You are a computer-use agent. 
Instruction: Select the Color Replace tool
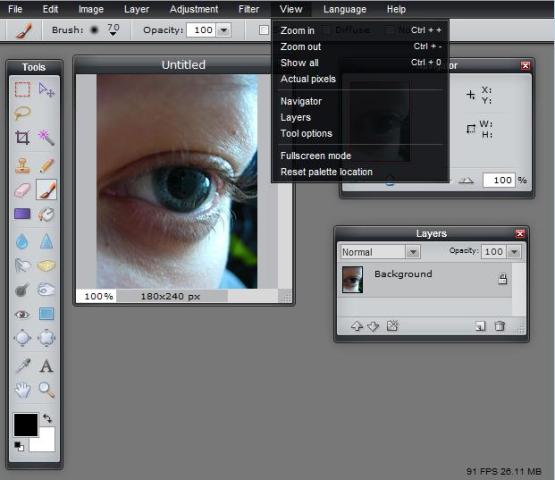point(46,214)
